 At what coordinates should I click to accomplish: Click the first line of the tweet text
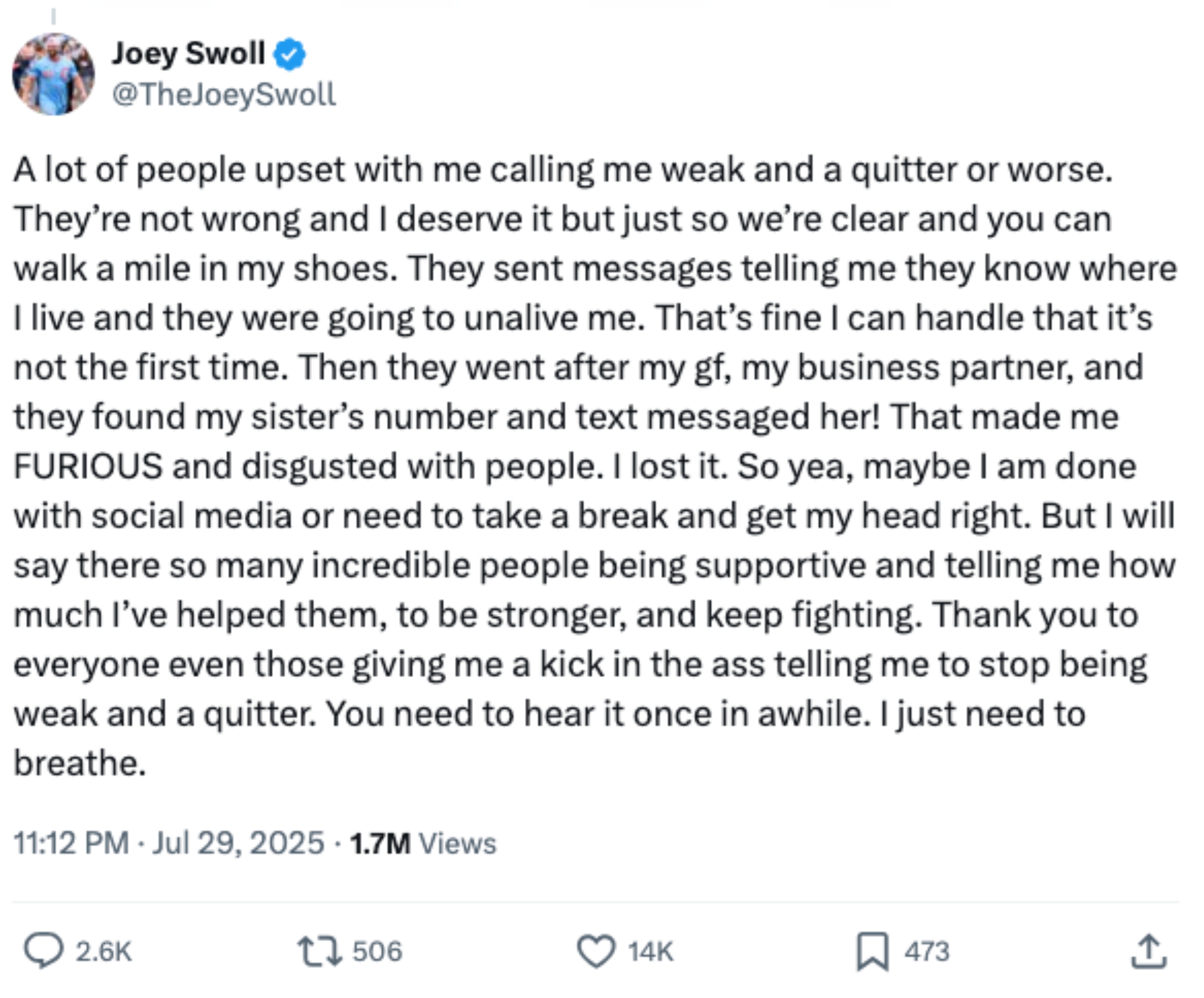(562, 170)
